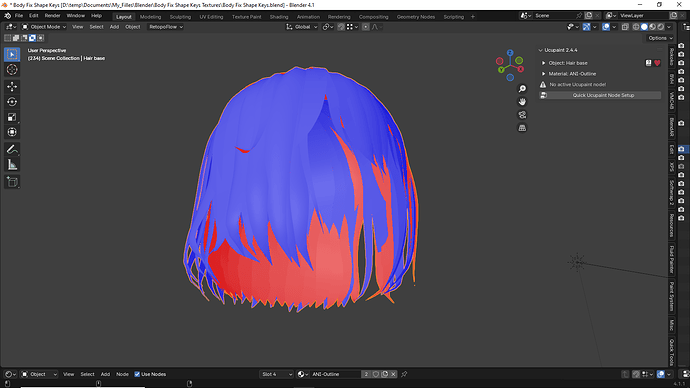This screenshot has width=690, height=388.
Task: Open the viewport Options button
Action: [660, 38]
